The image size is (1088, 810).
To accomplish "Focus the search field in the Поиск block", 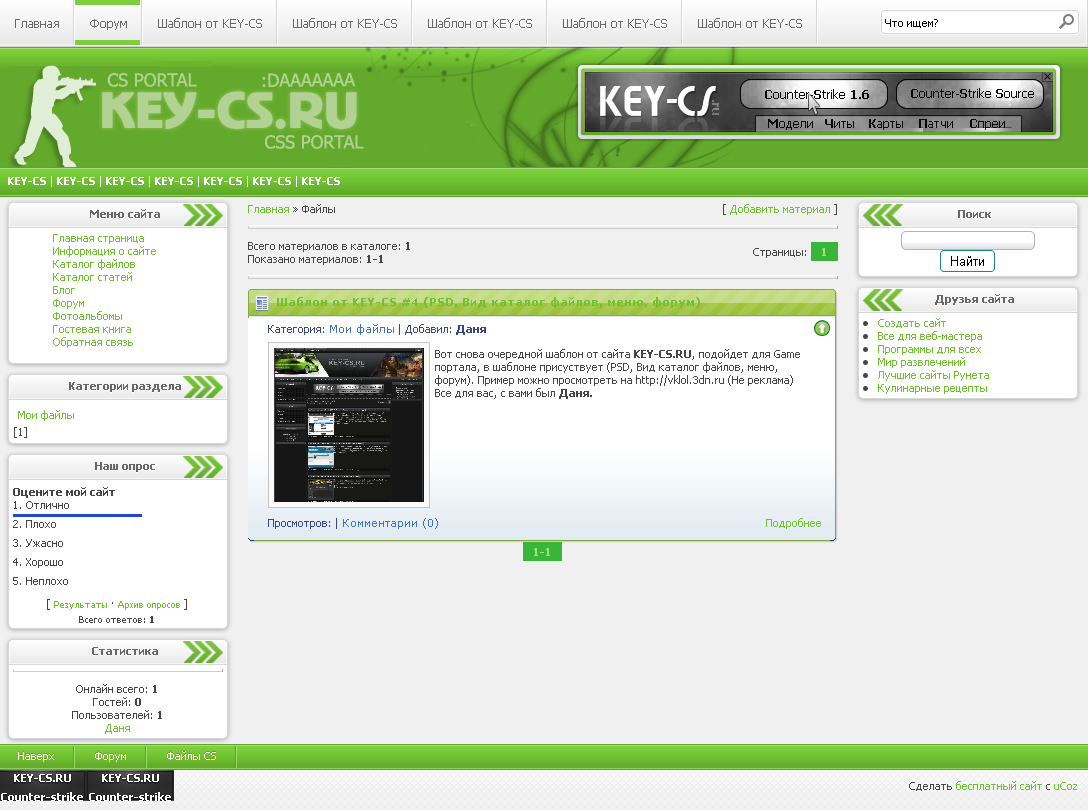I will tap(967, 240).
